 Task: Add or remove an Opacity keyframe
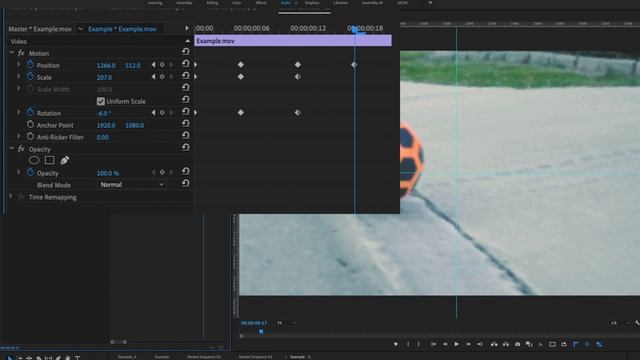pyautogui.click(x=162, y=173)
